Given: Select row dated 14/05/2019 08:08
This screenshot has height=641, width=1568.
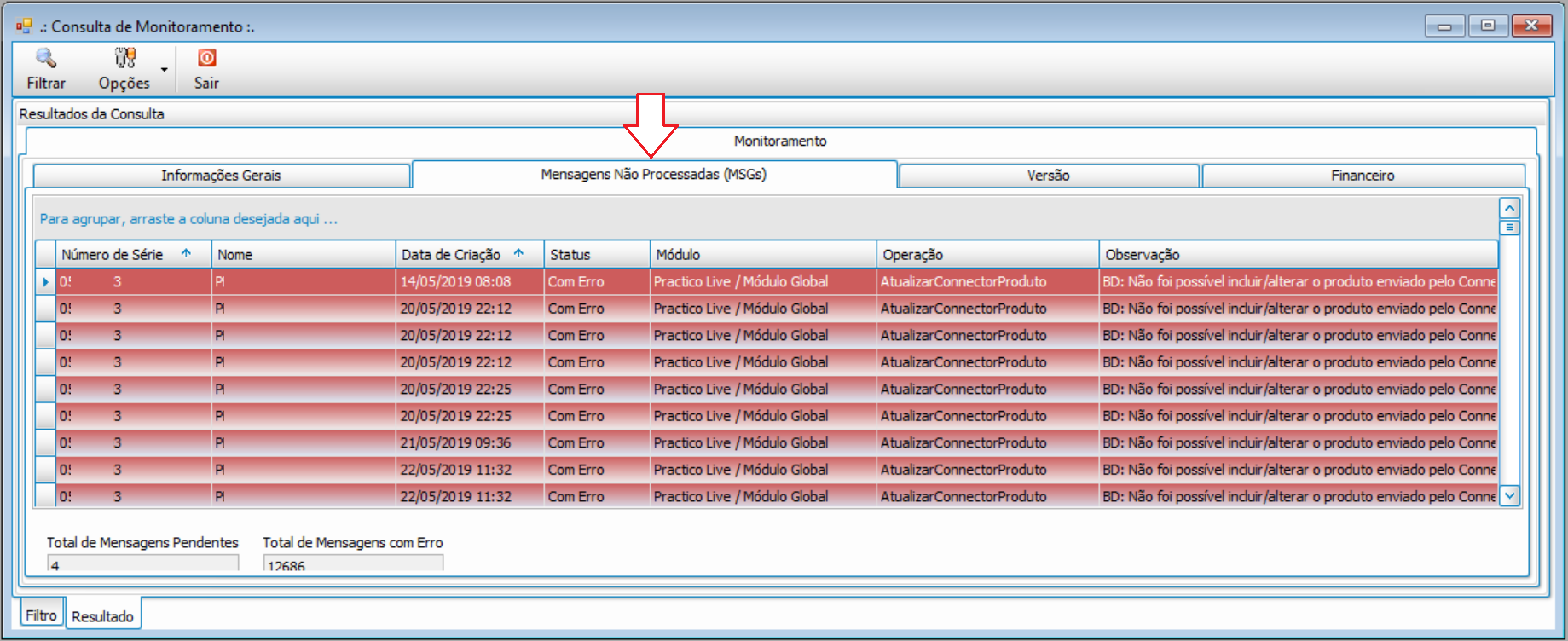Looking at the screenshot, I should point(767,281).
